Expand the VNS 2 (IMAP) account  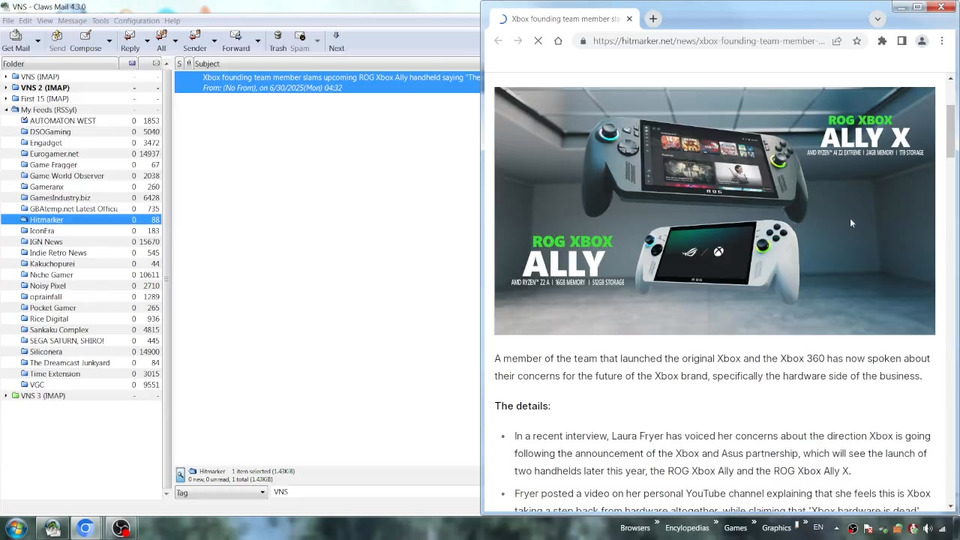click(6, 88)
